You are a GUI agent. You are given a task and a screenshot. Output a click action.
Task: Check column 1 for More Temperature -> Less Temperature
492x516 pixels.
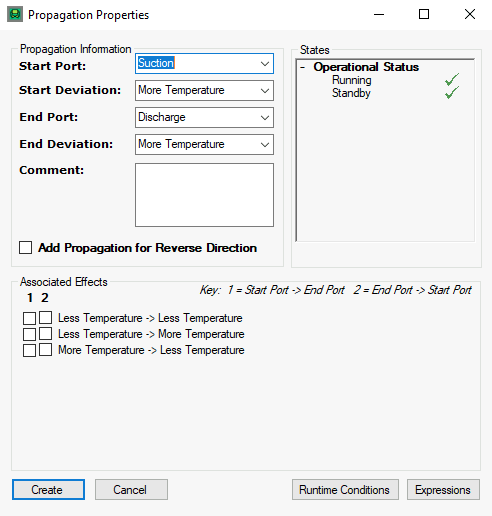[x=29, y=350]
